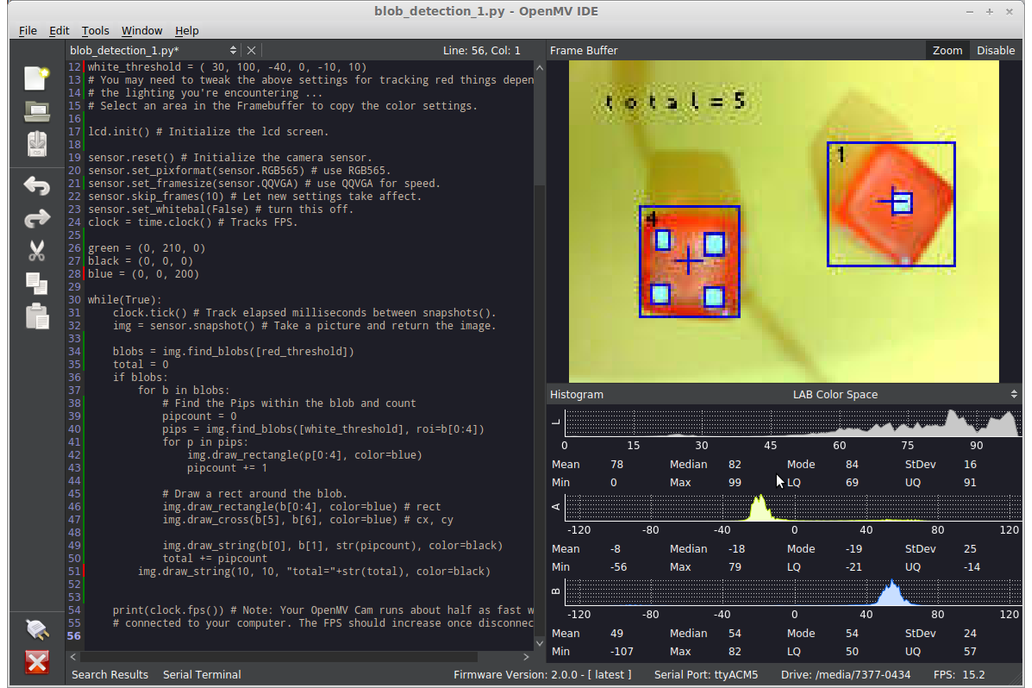Image resolution: width=1032 pixels, height=688 pixels.
Task: Click the Connect plug icon
Action: pyautogui.click(x=37, y=629)
